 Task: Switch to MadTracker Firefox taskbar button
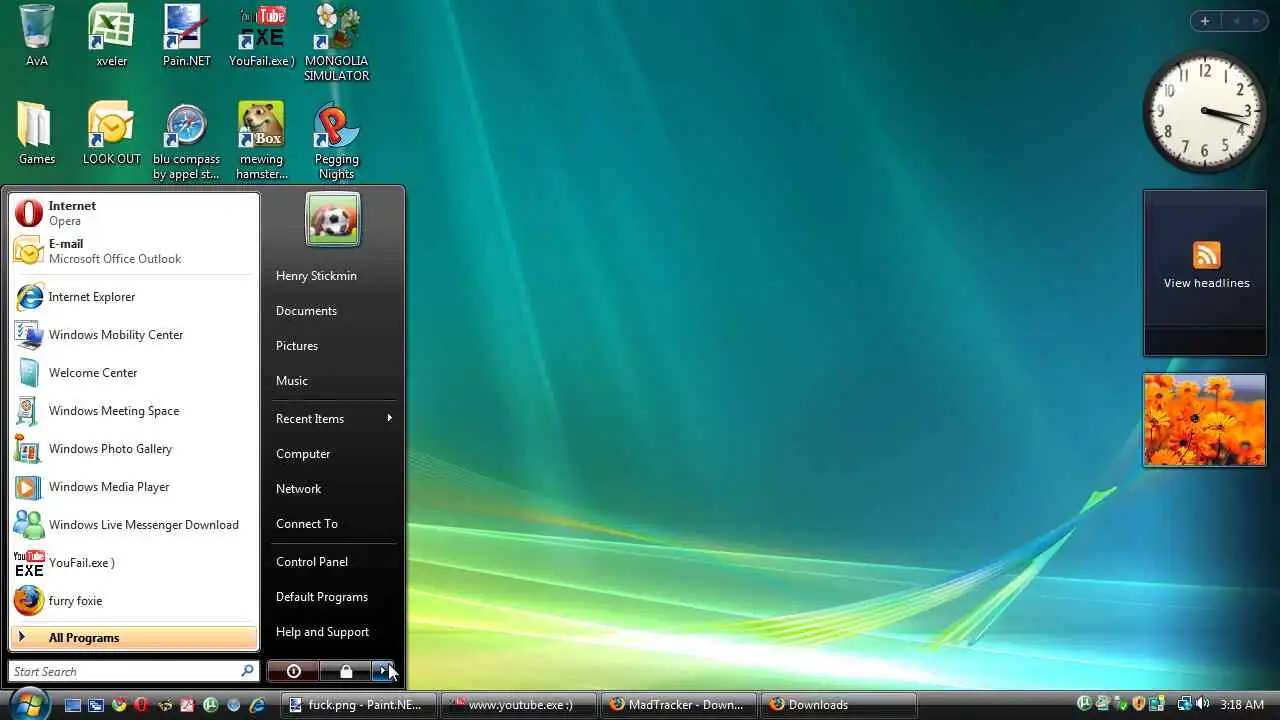pos(679,705)
